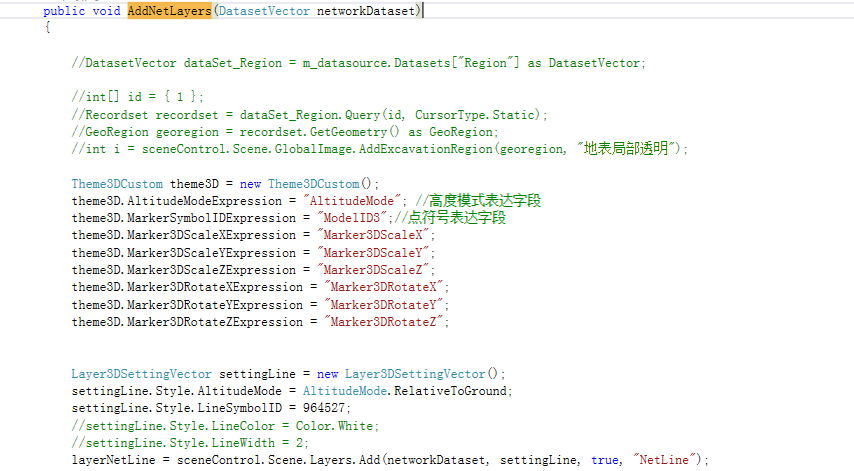The height and width of the screenshot is (471, 854).
Task: Click the "Marker3DRotateZ" string literal
Action: [x=383, y=322]
